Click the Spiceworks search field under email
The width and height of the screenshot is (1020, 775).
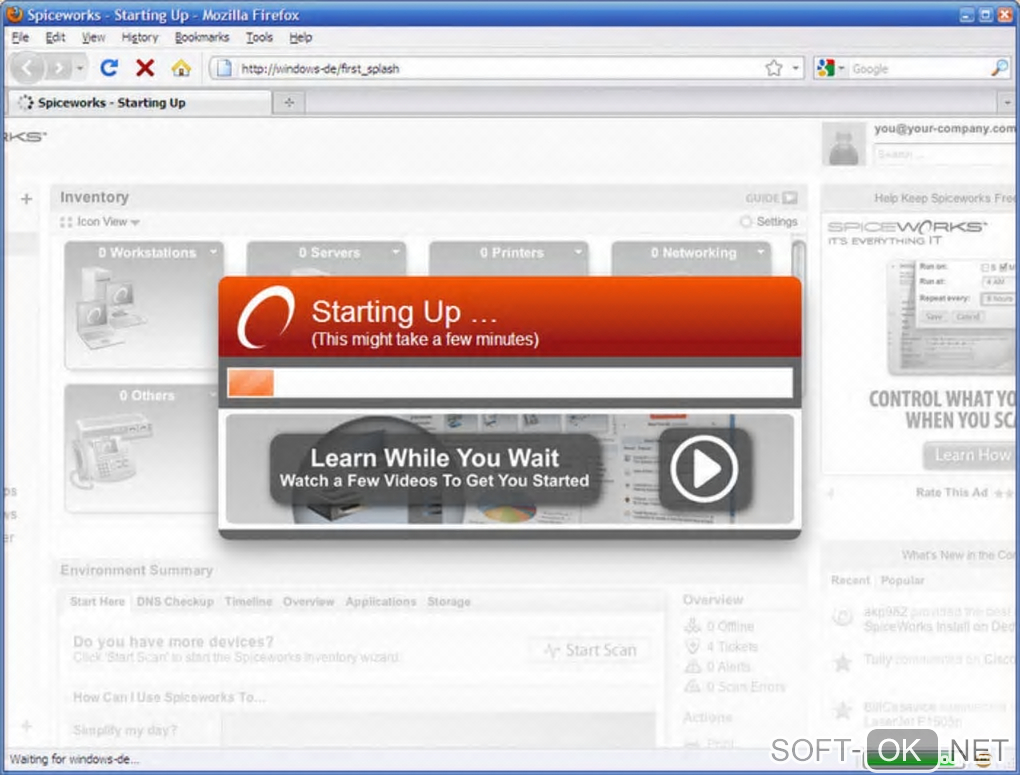point(945,154)
